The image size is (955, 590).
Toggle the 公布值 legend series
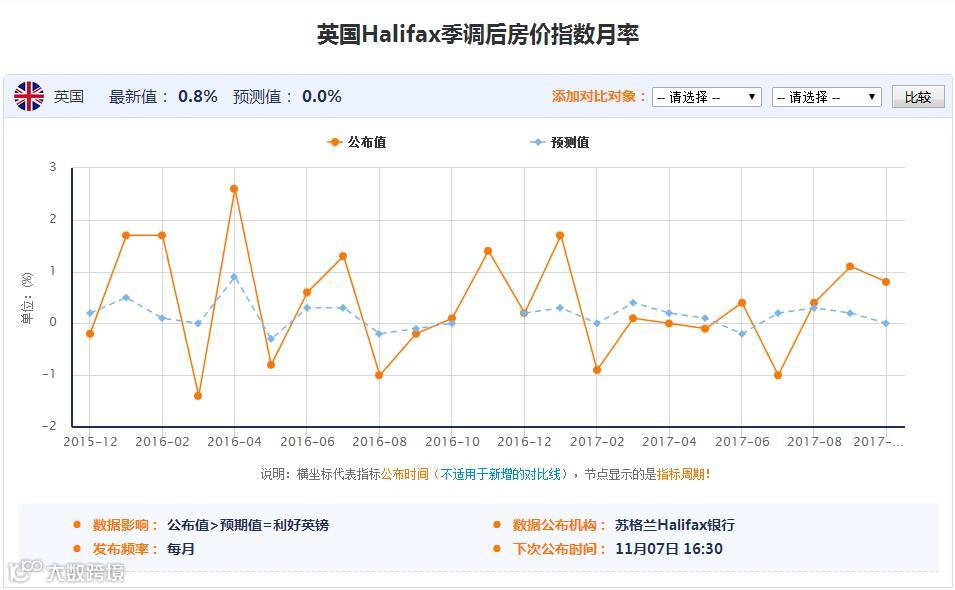[x=357, y=142]
